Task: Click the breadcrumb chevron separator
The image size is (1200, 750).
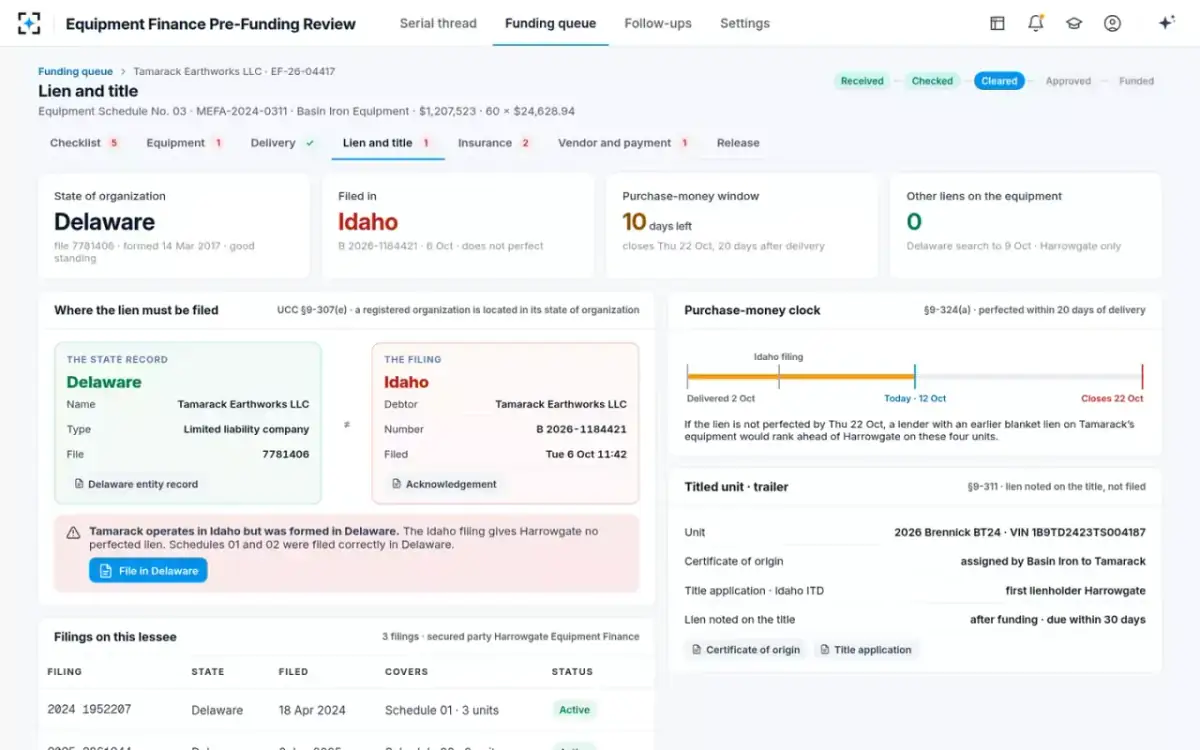Action: [123, 72]
